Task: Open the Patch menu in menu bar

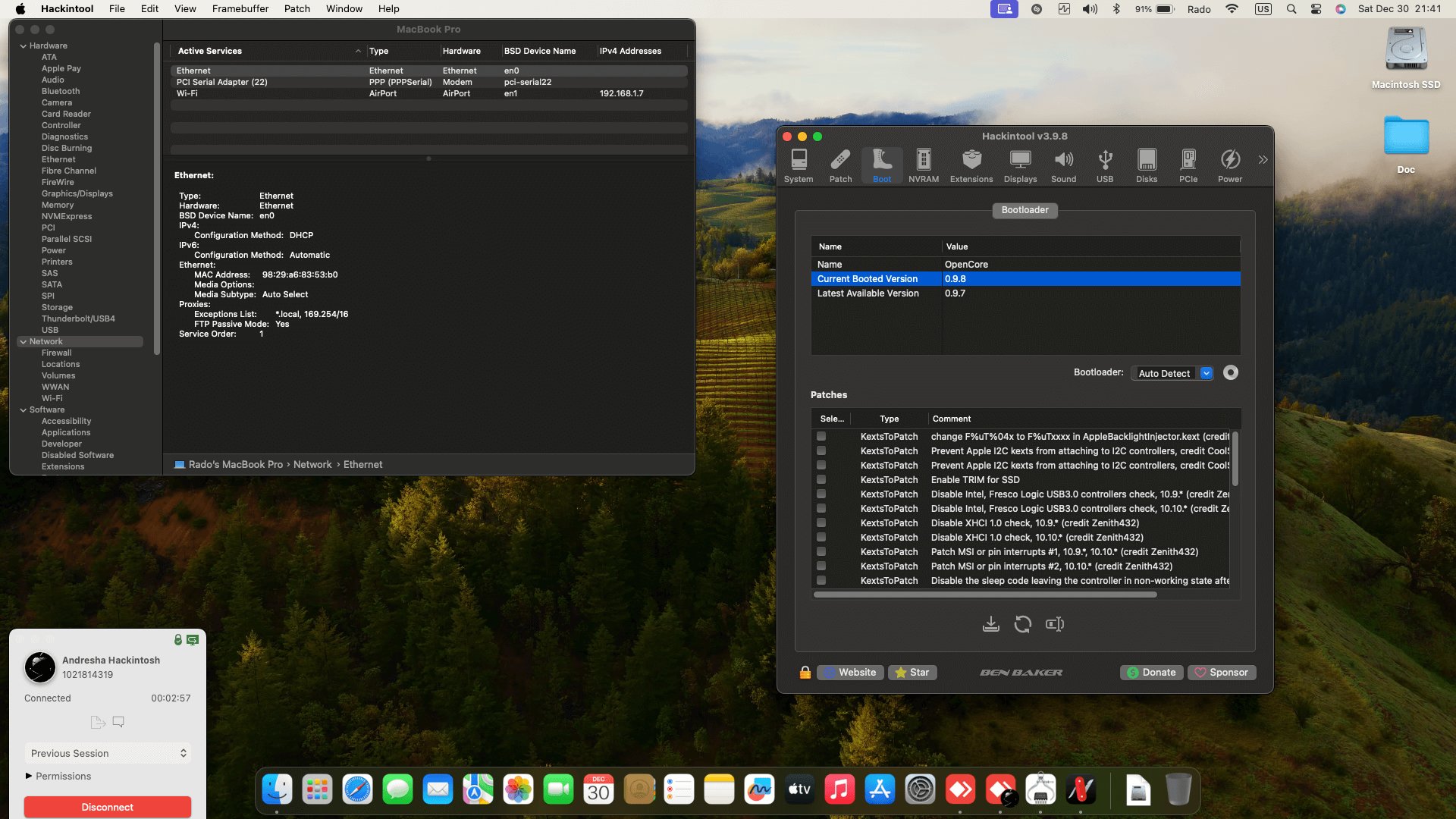Action: click(297, 9)
